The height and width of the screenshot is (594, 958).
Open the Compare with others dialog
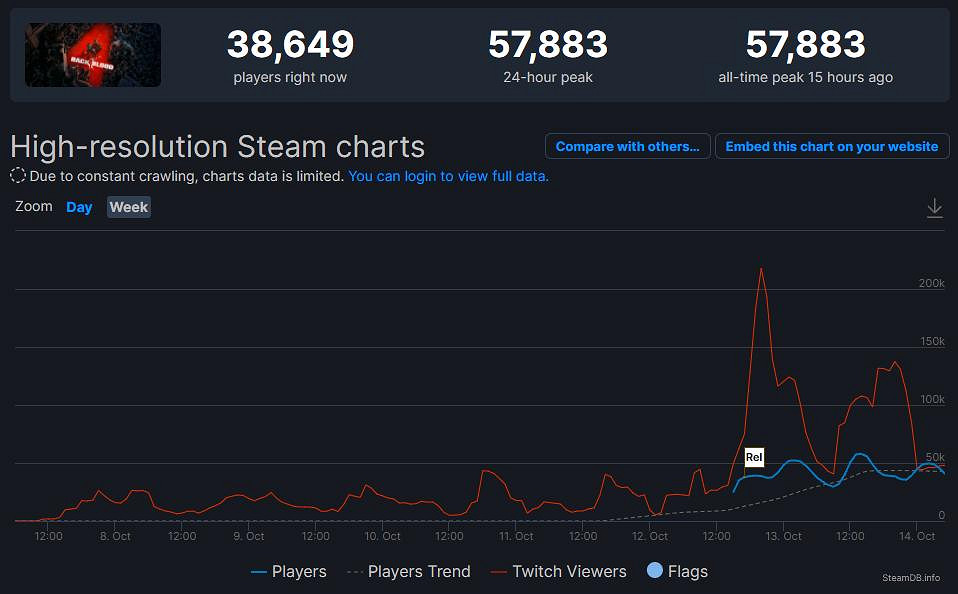coord(627,146)
